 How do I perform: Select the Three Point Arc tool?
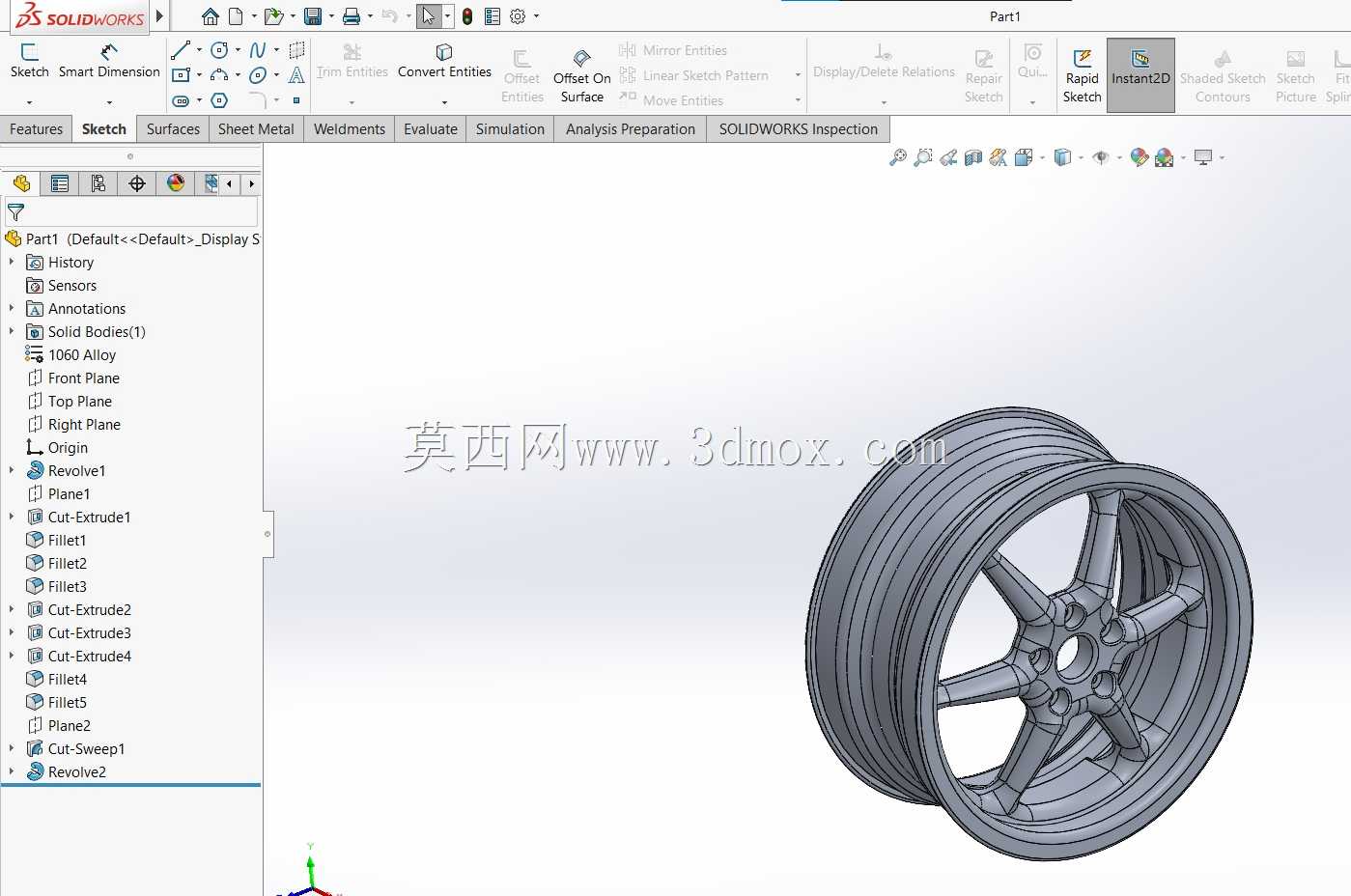(x=219, y=75)
